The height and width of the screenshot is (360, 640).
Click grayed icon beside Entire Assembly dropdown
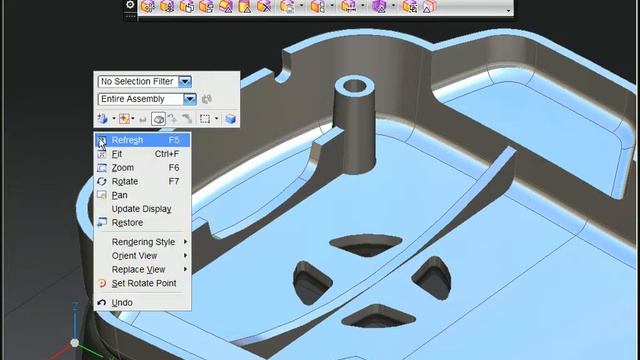coord(207,99)
